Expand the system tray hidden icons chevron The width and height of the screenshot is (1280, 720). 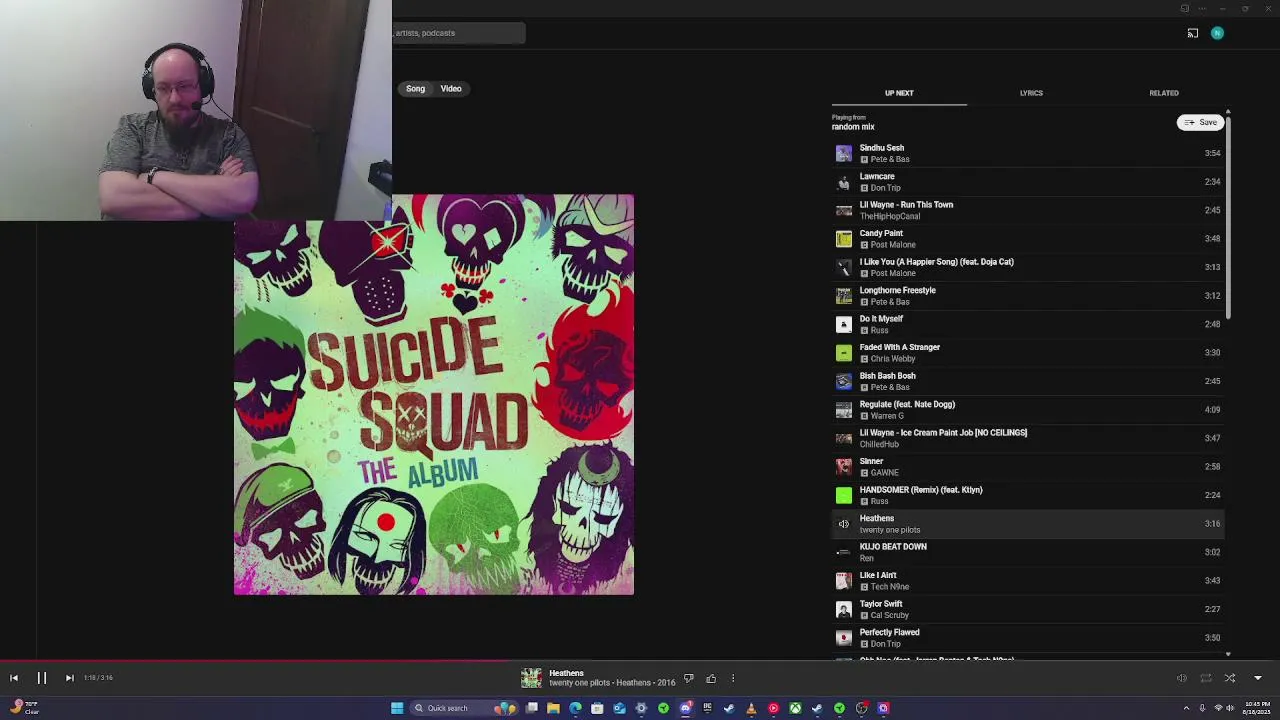[1187, 708]
